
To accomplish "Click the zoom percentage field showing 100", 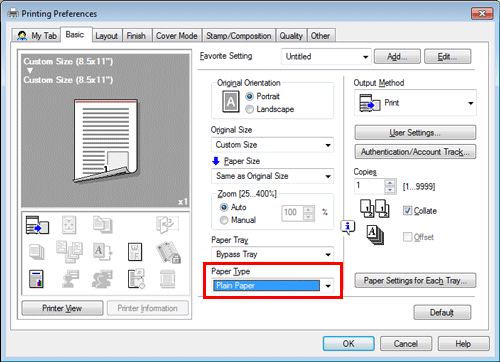I will pos(293,213).
